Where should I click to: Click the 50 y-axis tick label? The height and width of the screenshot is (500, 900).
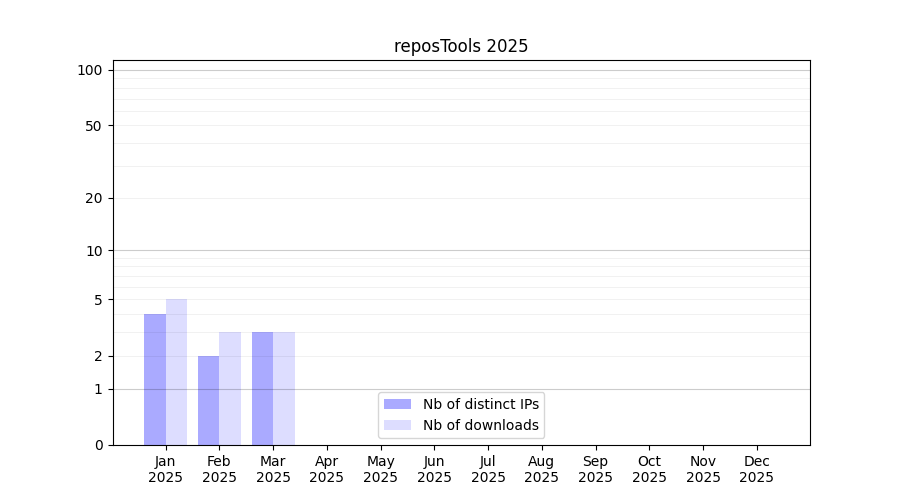coord(93,126)
